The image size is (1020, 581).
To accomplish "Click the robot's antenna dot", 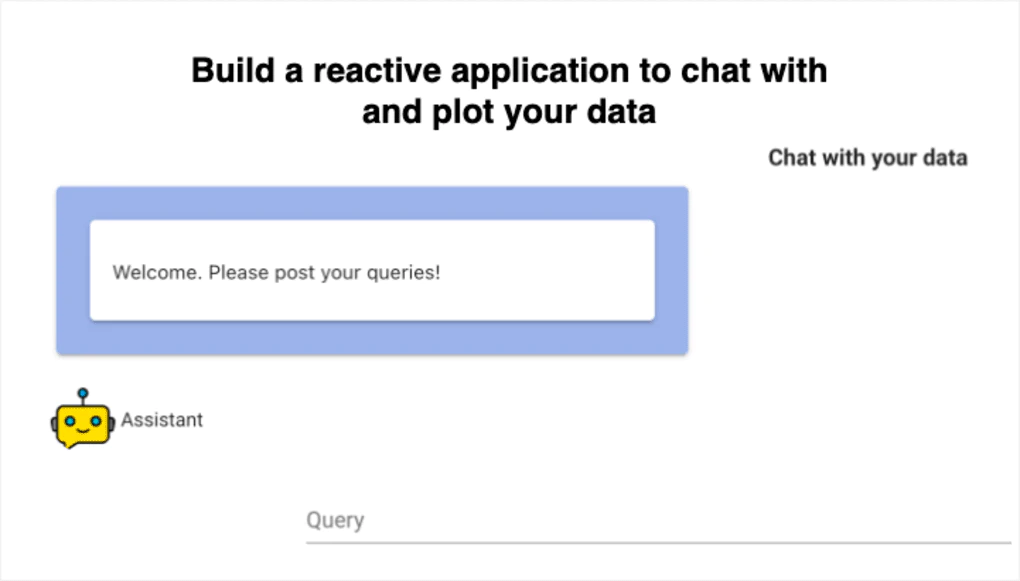I will point(82,392).
